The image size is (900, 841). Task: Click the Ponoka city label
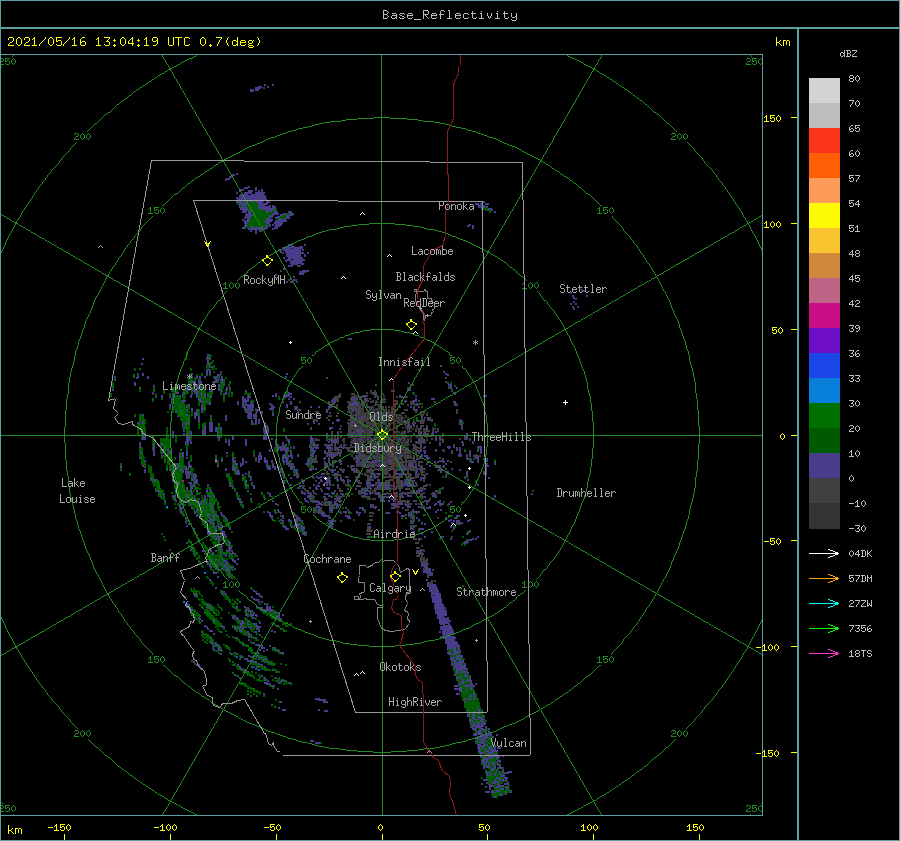(x=456, y=206)
